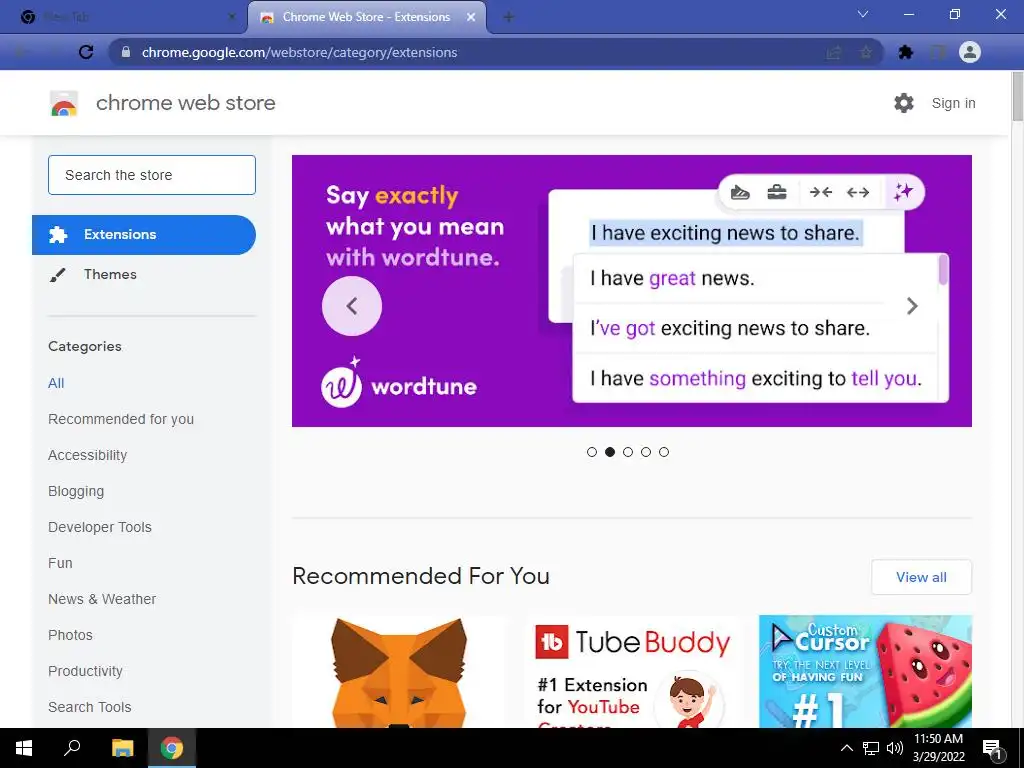
Task: Click the Search the store field
Action: coord(152,175)
